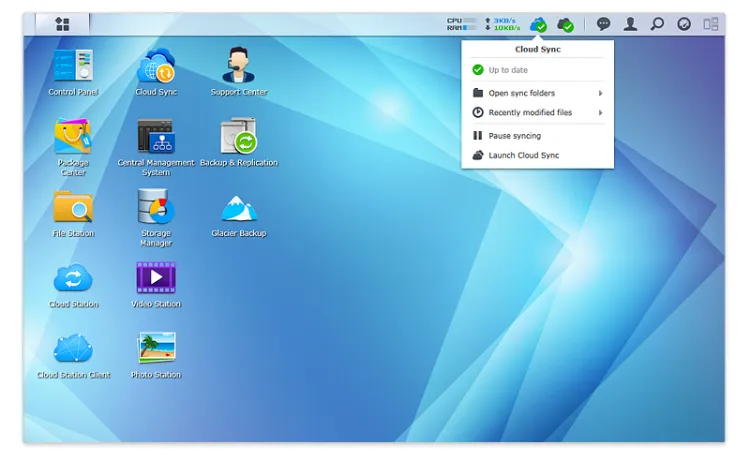Select Launch Cloud Sync in the menu
This screenshot has width=750, height=459.
523,156
